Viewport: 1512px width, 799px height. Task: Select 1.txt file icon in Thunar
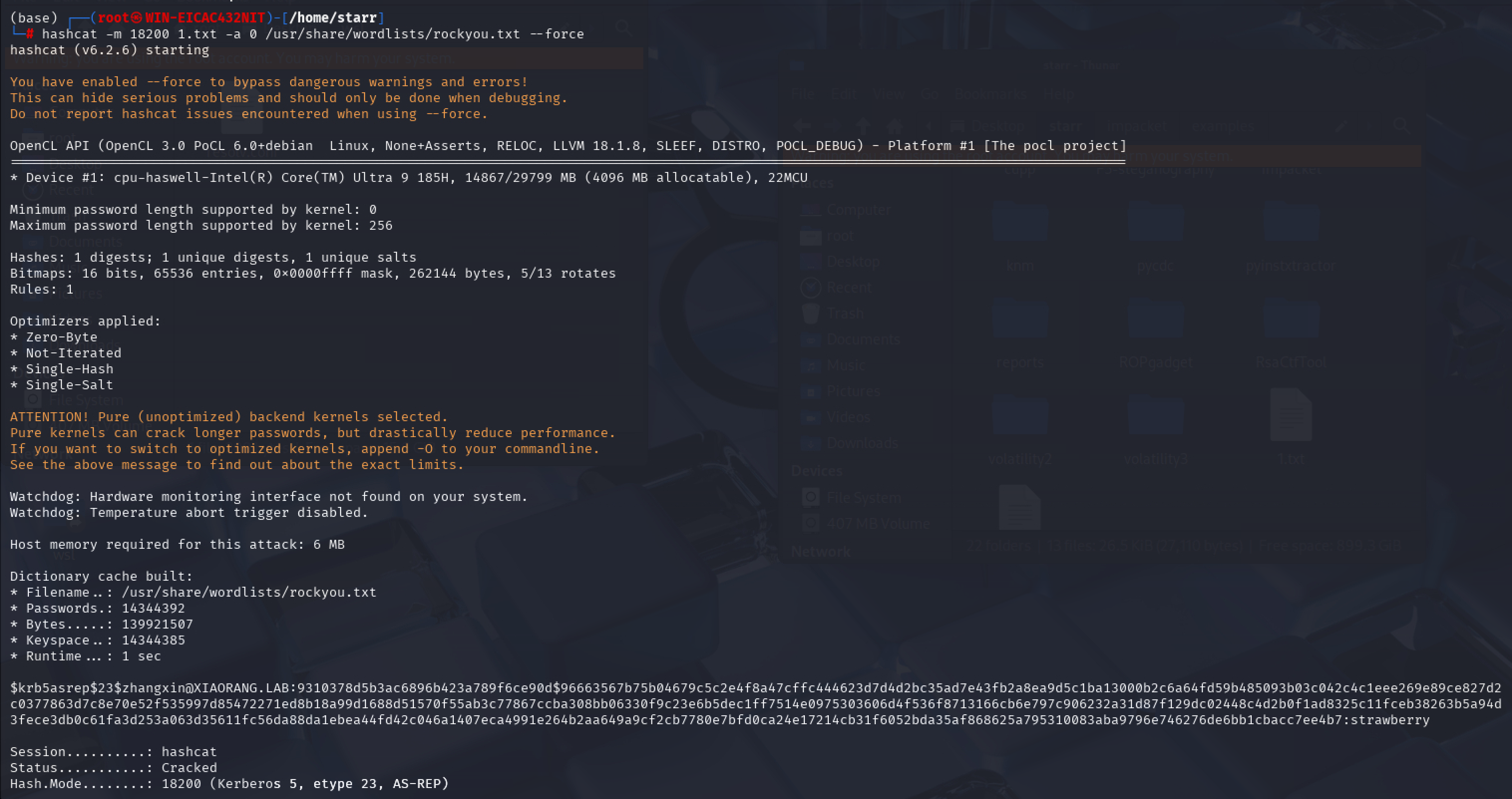coord(1291,415)
